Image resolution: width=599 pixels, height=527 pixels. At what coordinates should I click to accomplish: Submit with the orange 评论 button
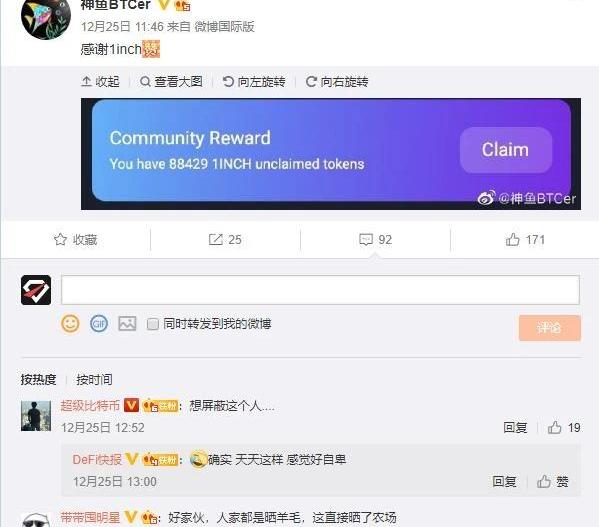pyautogui.click(x=550, y=328)
